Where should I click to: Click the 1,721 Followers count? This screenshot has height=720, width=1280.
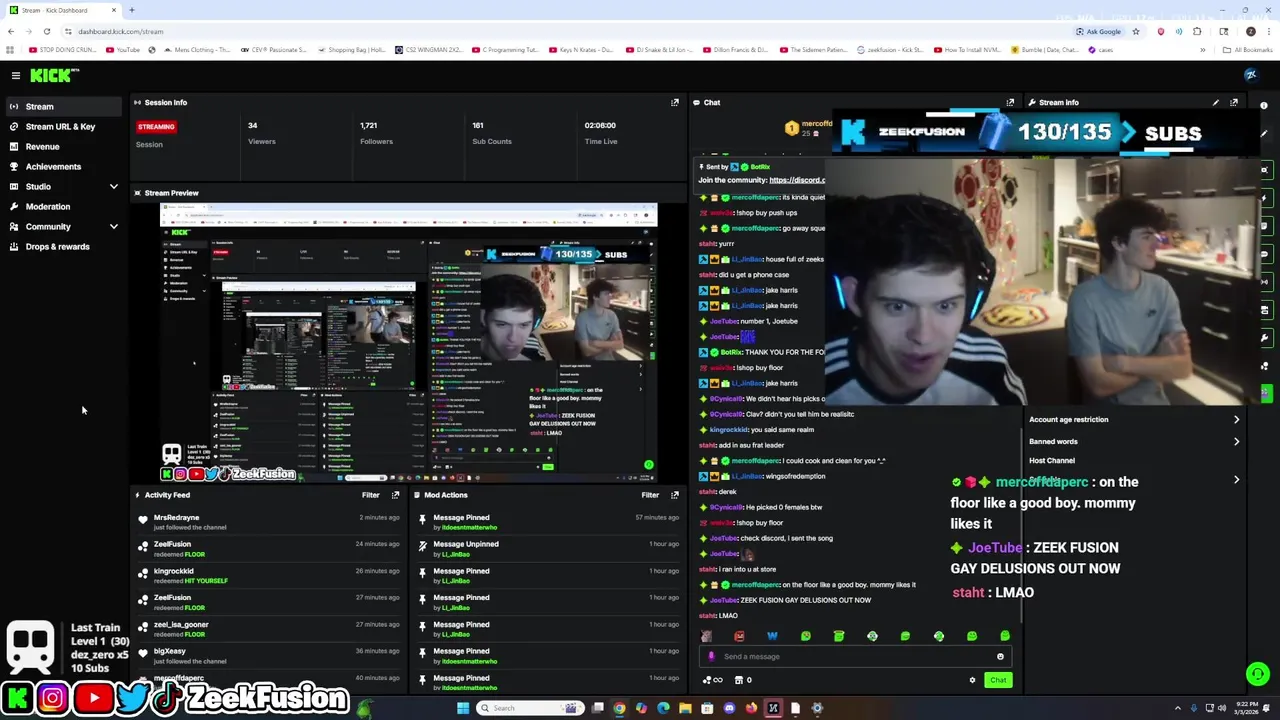369,125
